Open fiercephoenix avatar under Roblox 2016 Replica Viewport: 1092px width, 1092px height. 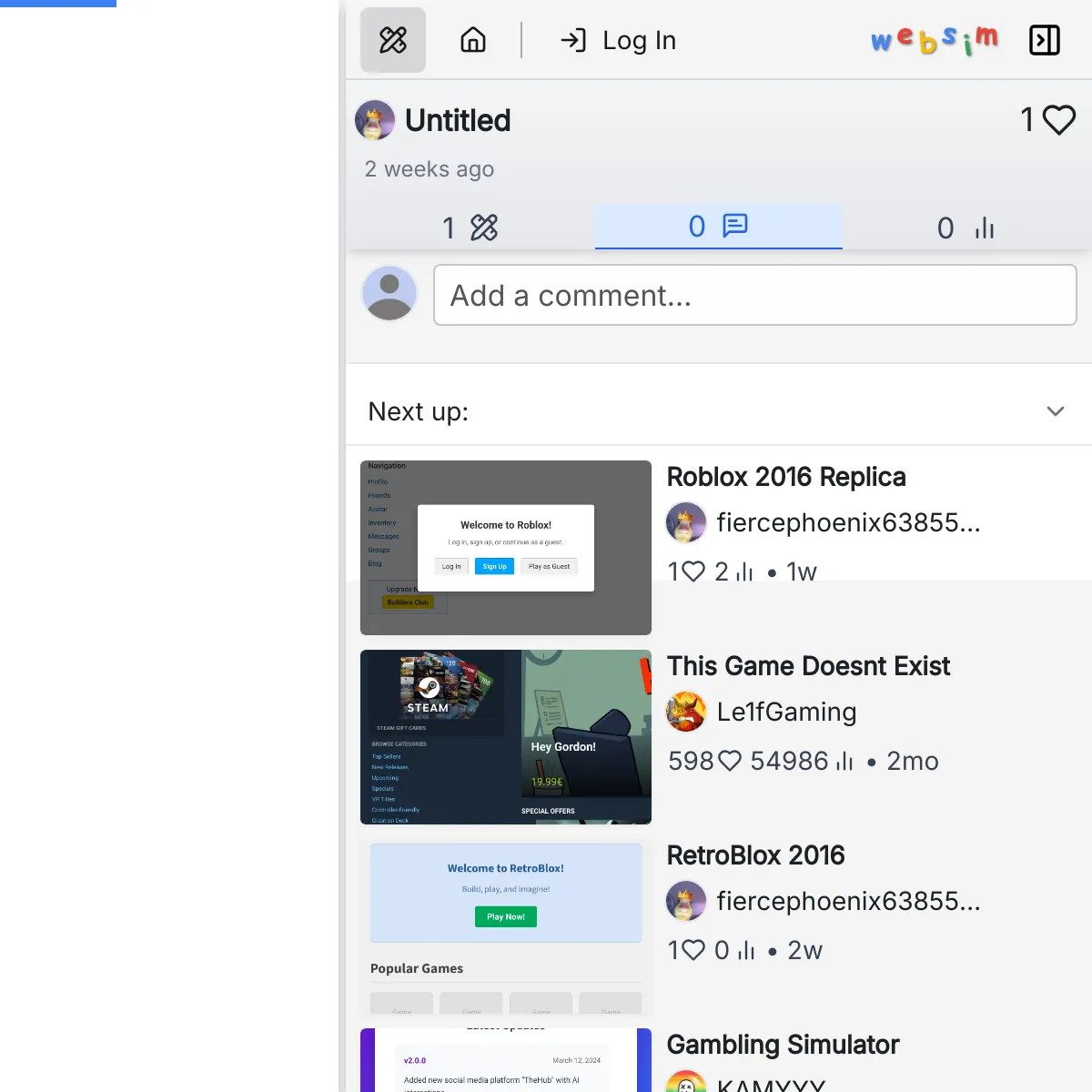pyautogui.click(x=686, y=522)
